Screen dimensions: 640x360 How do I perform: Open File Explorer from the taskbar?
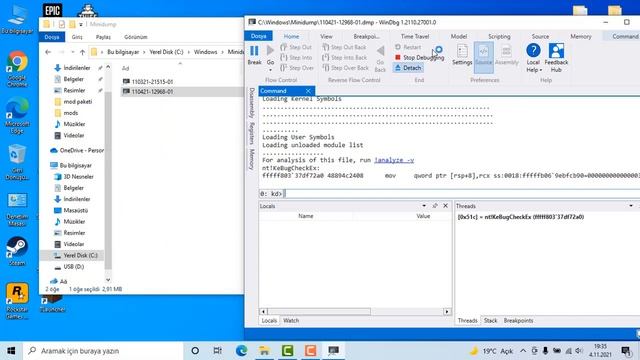click(264, 351)
